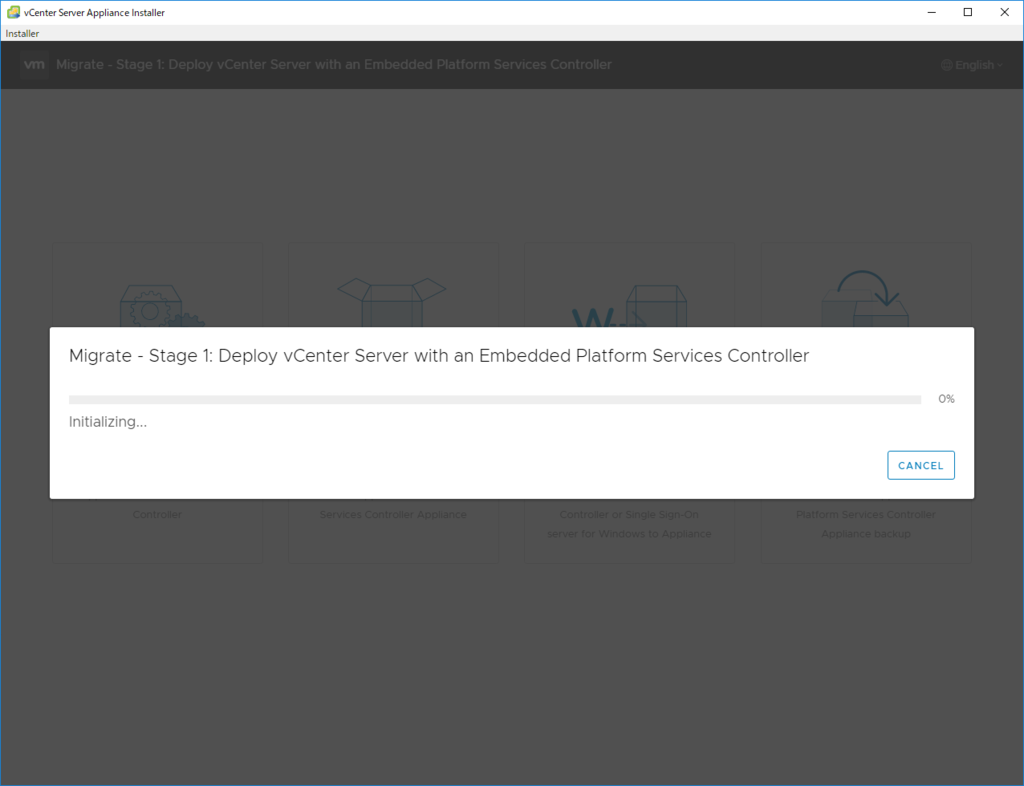Click the dialog title Migrate - Stage 1
1024x786 pixels.
coord(439,356)
